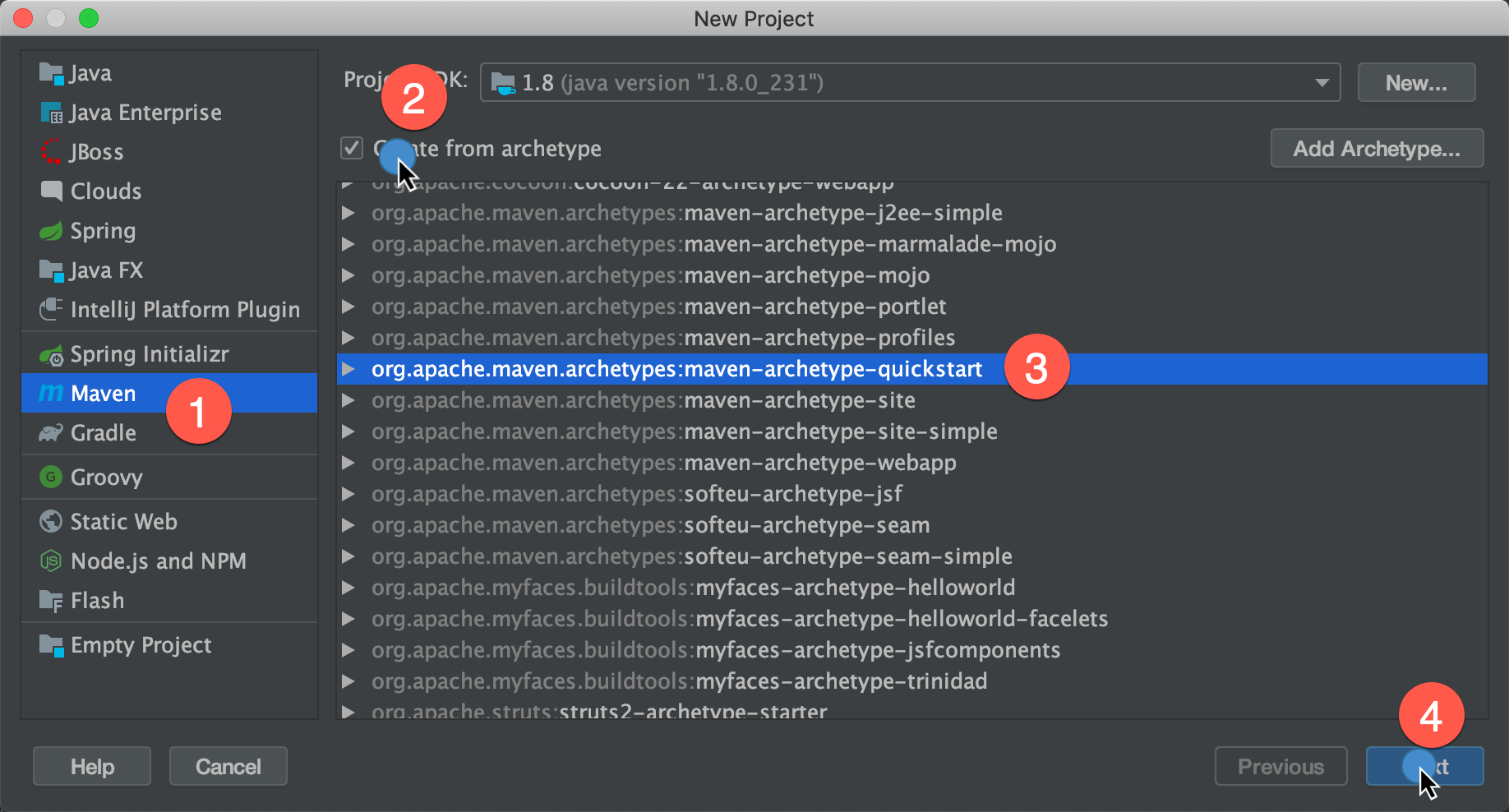Click the Java Enterprise icon
The image size is (1509, 812).
click(x=51, y=113)
